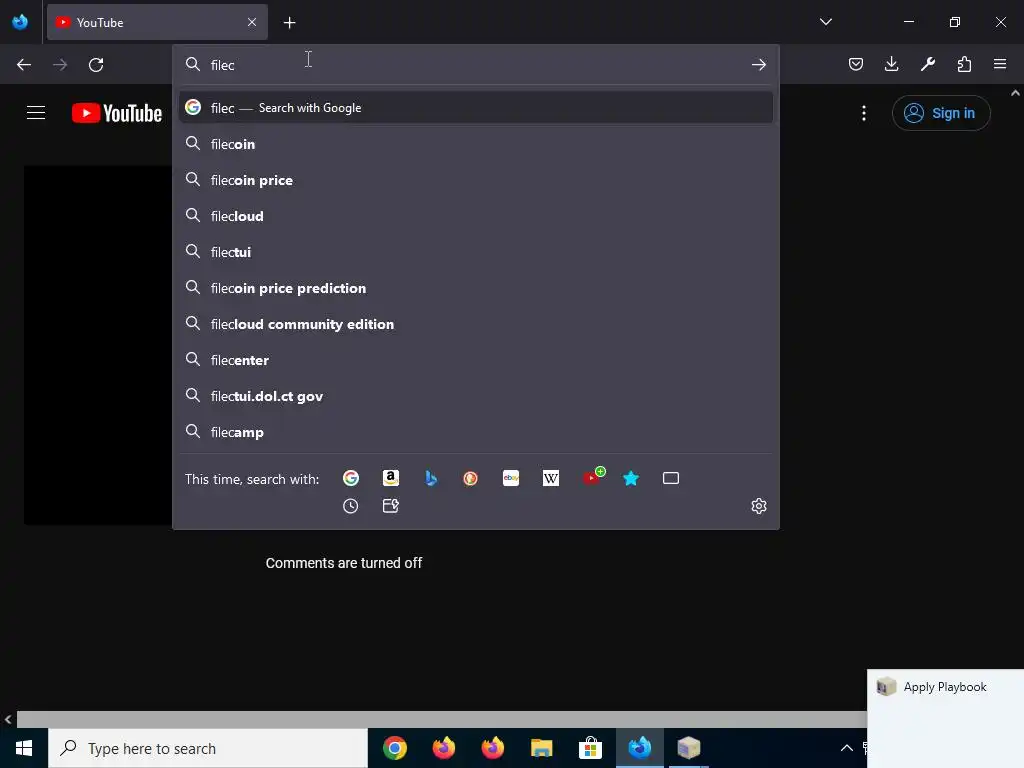Search this time with Wikipedia icon
This screenshot has height=768, width=1024.
[551, 478]
